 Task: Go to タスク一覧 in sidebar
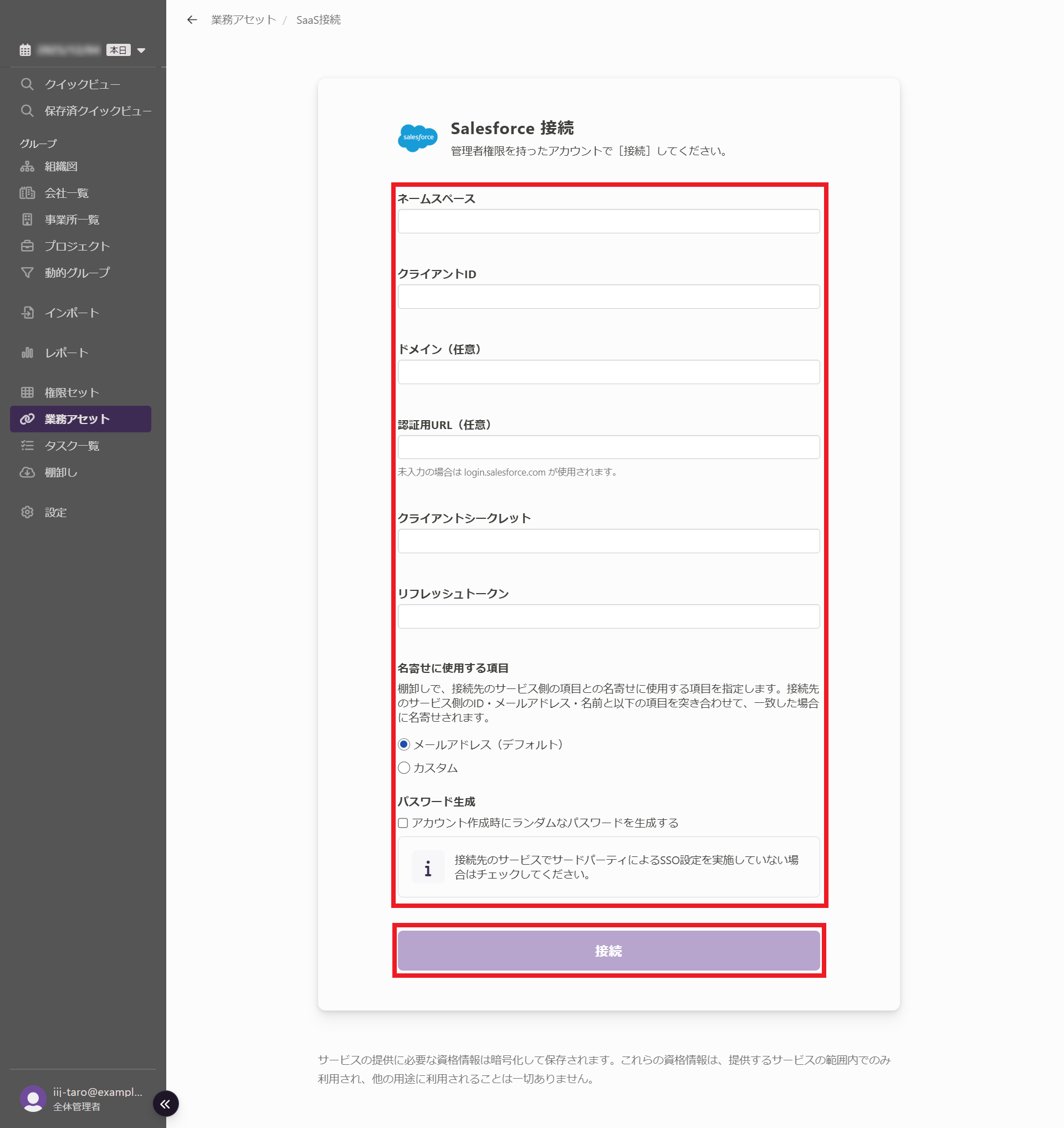[71, 446]
